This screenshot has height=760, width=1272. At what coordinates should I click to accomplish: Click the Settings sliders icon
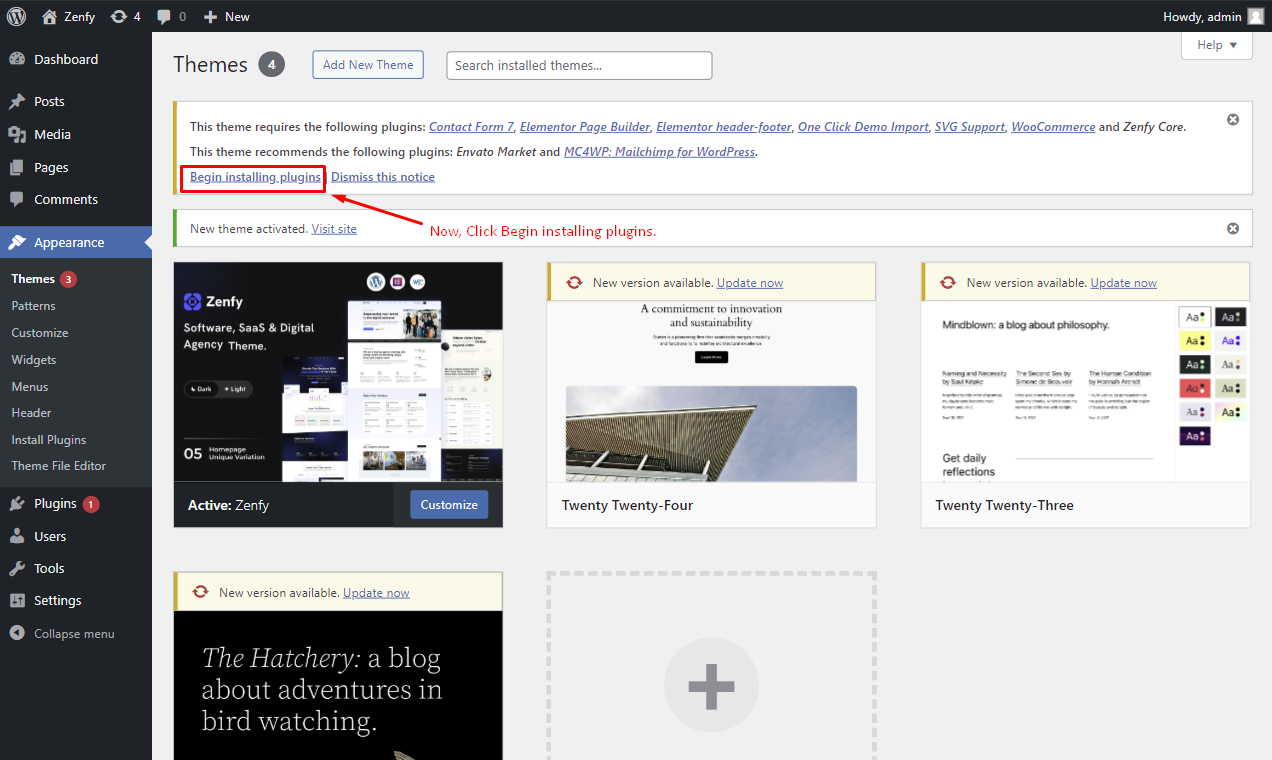(17, 600)
